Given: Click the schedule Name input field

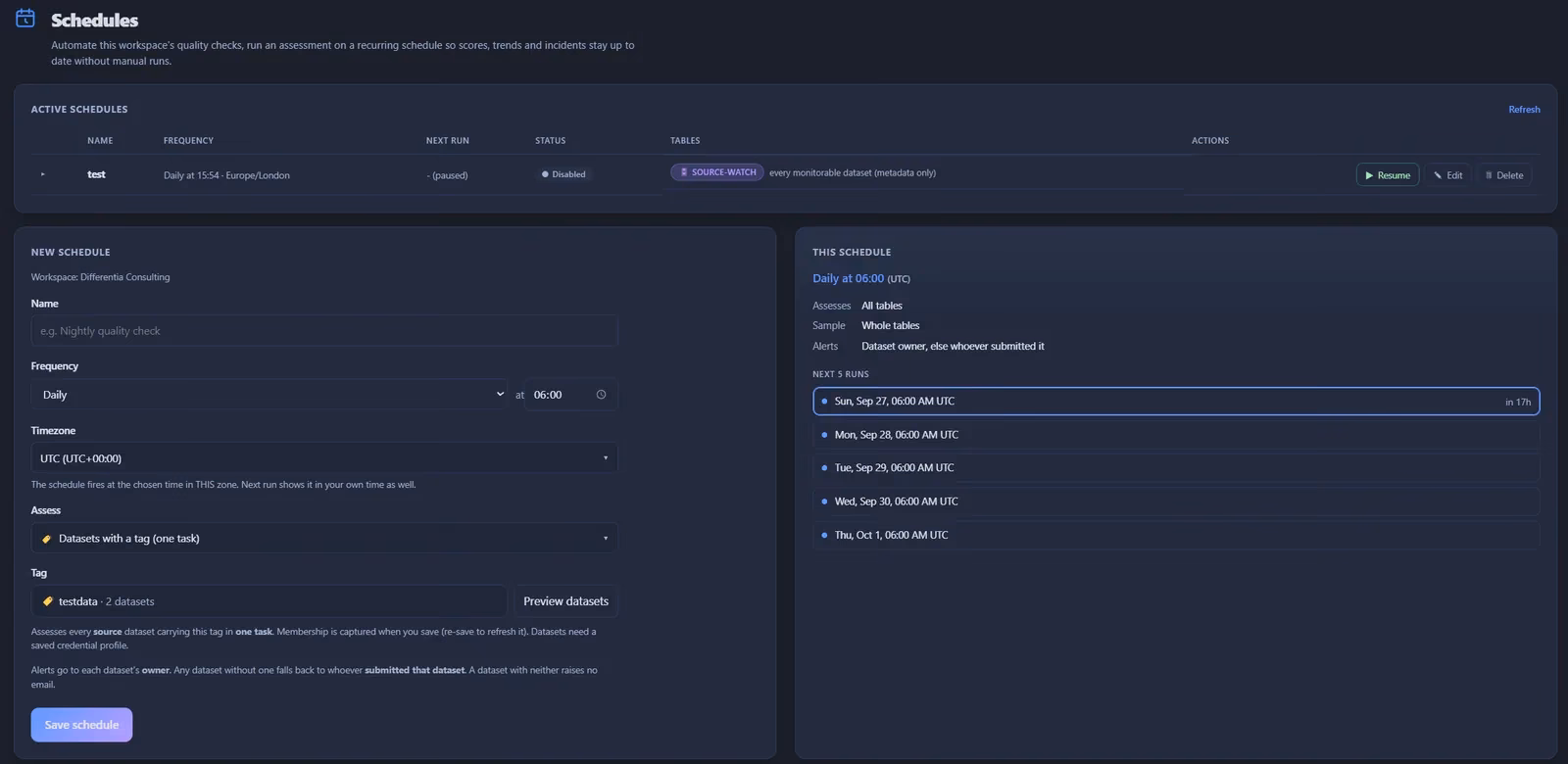Looking at the screenshot, I should coord(324,331).
